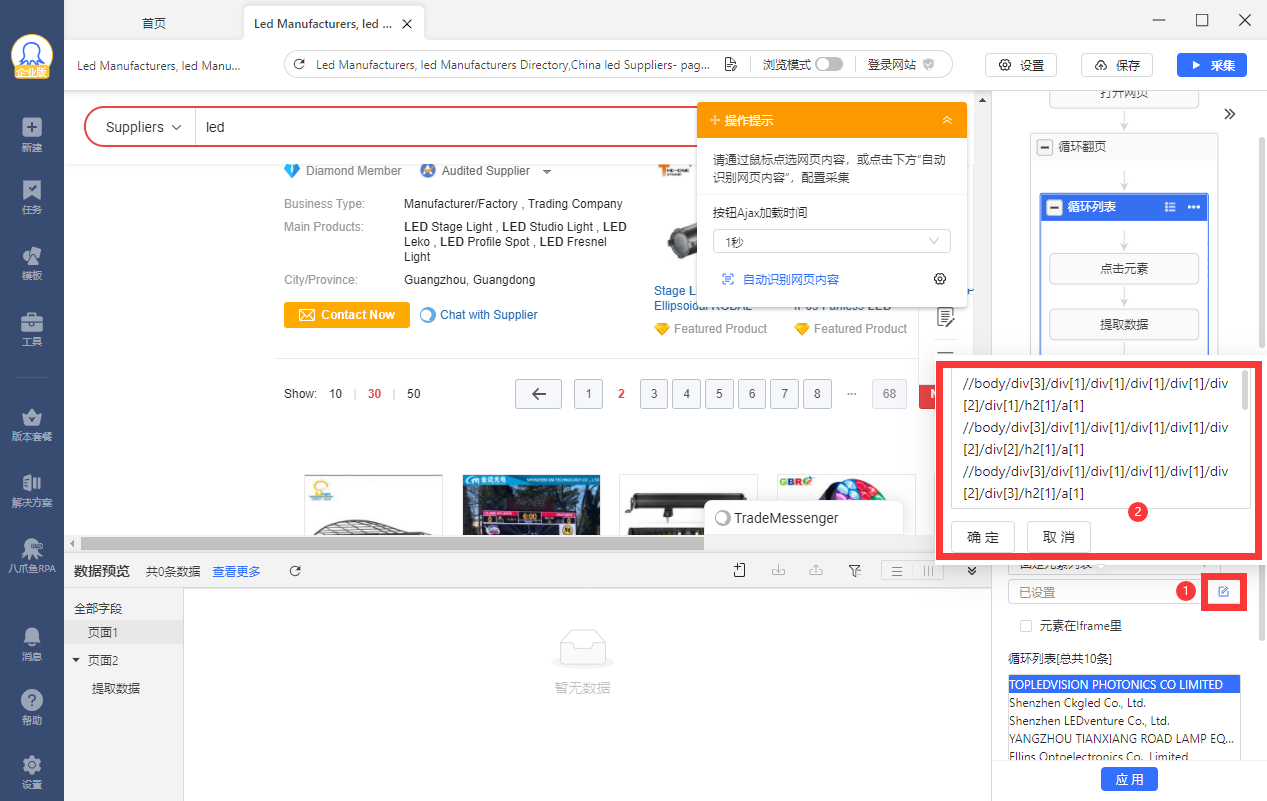Click the edit XPath pencil icon beside 已设置

(1223, 592)
